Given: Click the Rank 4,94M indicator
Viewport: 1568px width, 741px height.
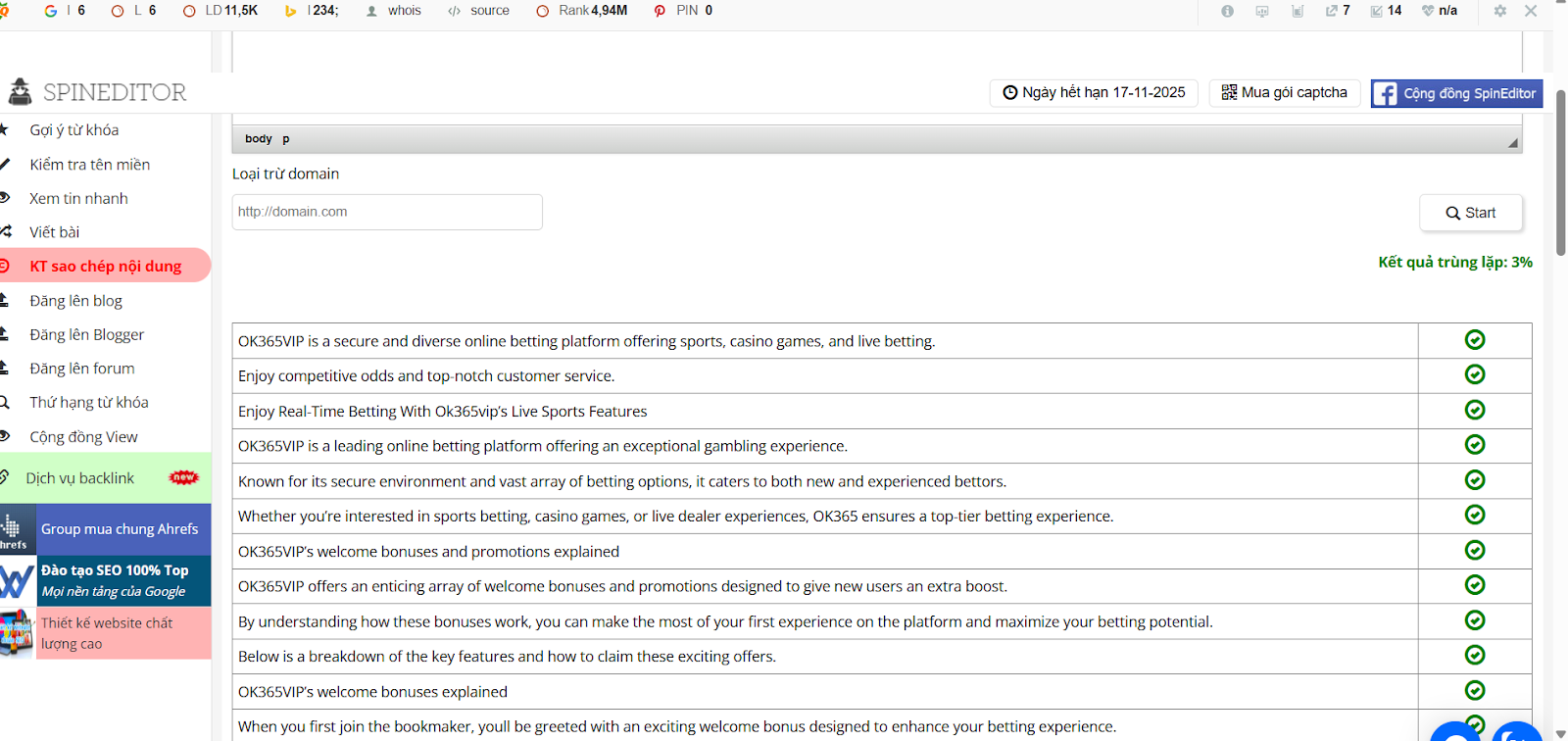Looking at the screenshot, I should tap(582, 11).
